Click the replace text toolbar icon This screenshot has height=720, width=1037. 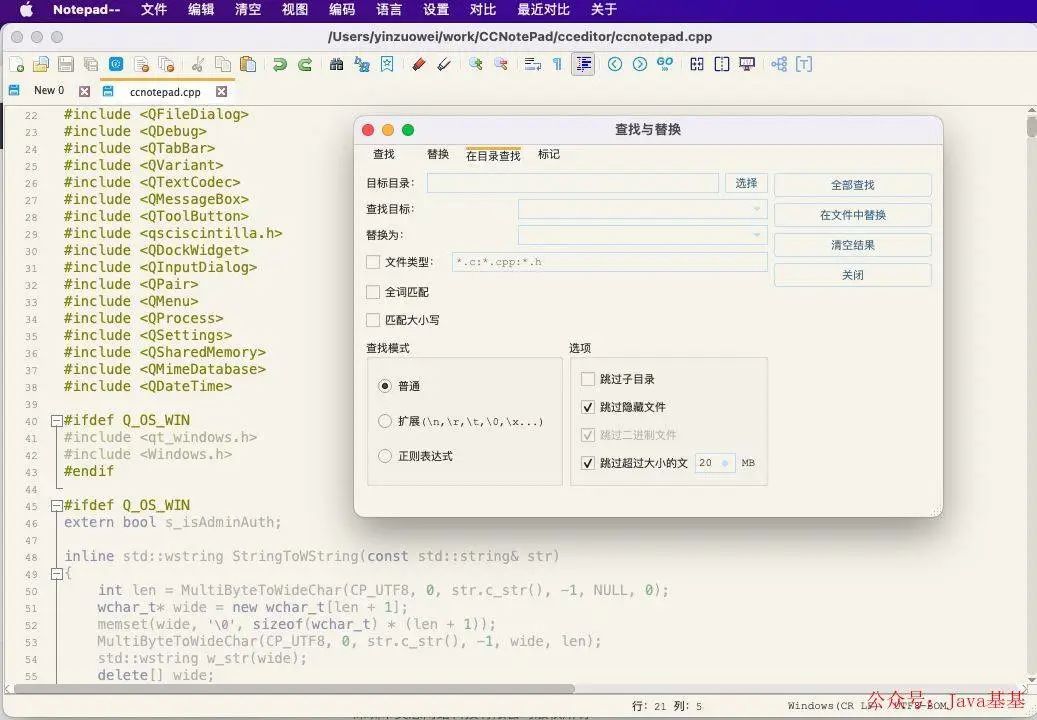[x=362, y=64]
